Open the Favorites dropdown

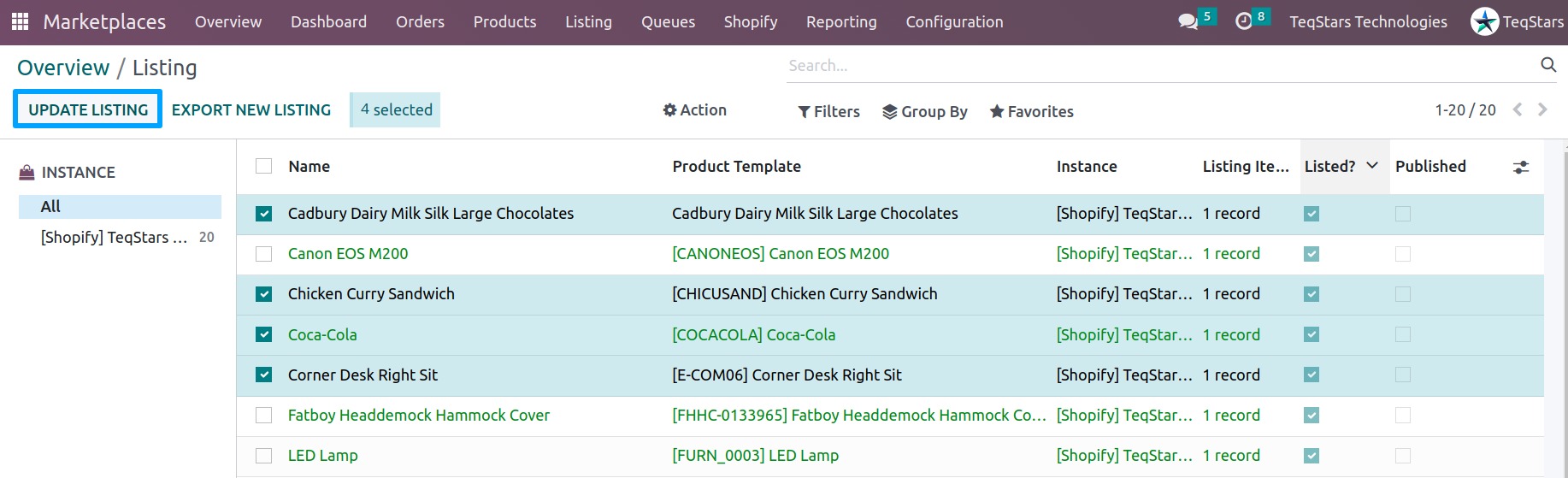[x=1031, y=111]
